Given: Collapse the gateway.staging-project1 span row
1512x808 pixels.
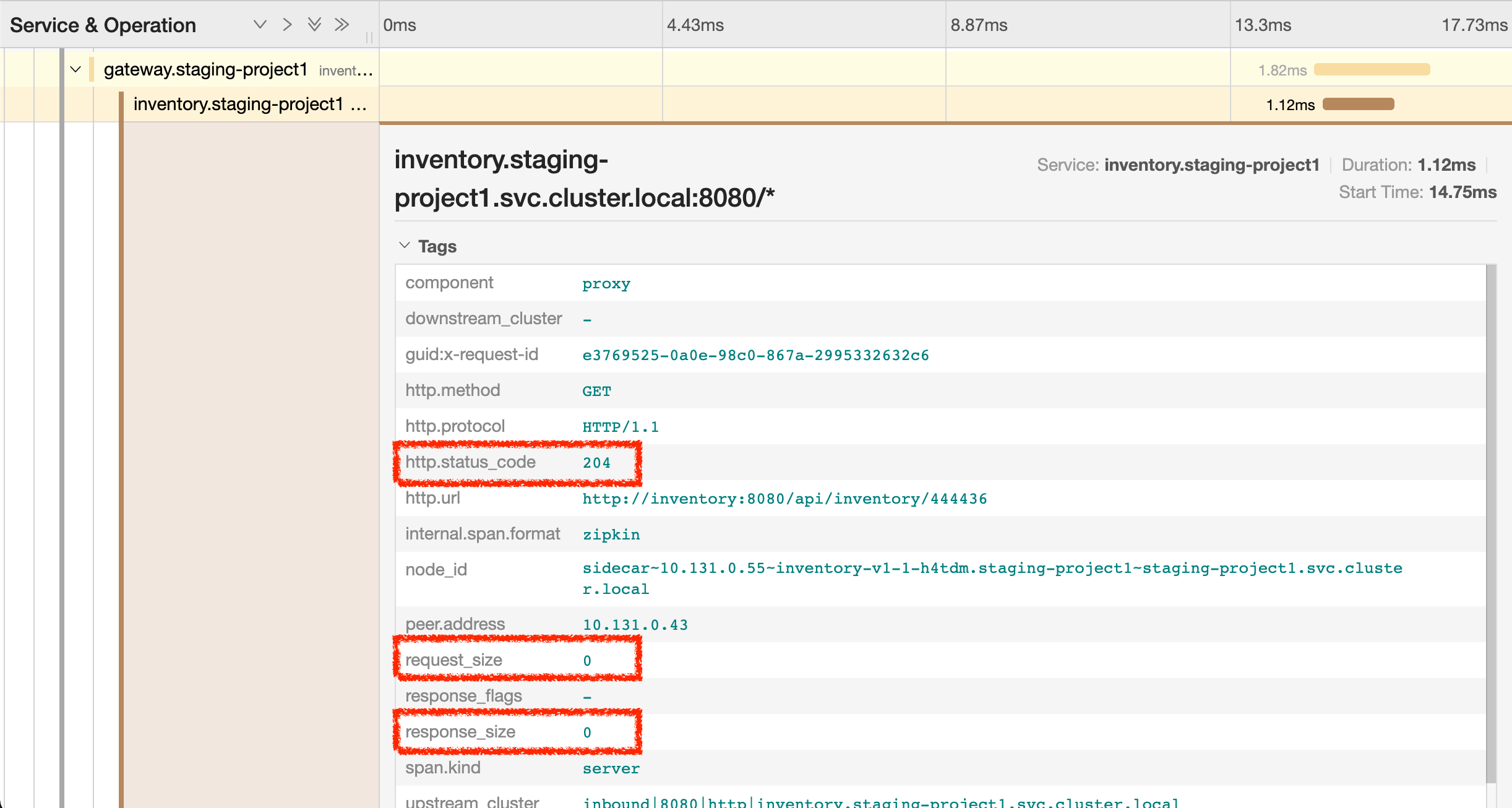Looking at the screenshot, I should click(75, 69).
